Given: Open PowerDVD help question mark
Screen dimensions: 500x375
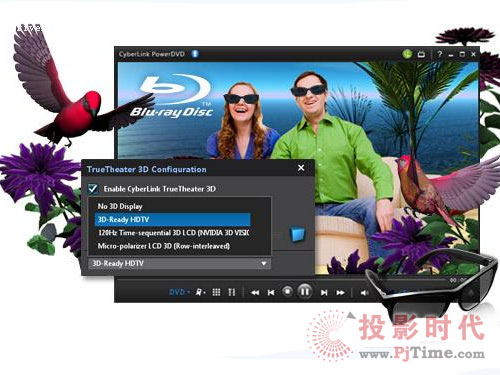Looking at the screenshot, I should click(440, 54).
